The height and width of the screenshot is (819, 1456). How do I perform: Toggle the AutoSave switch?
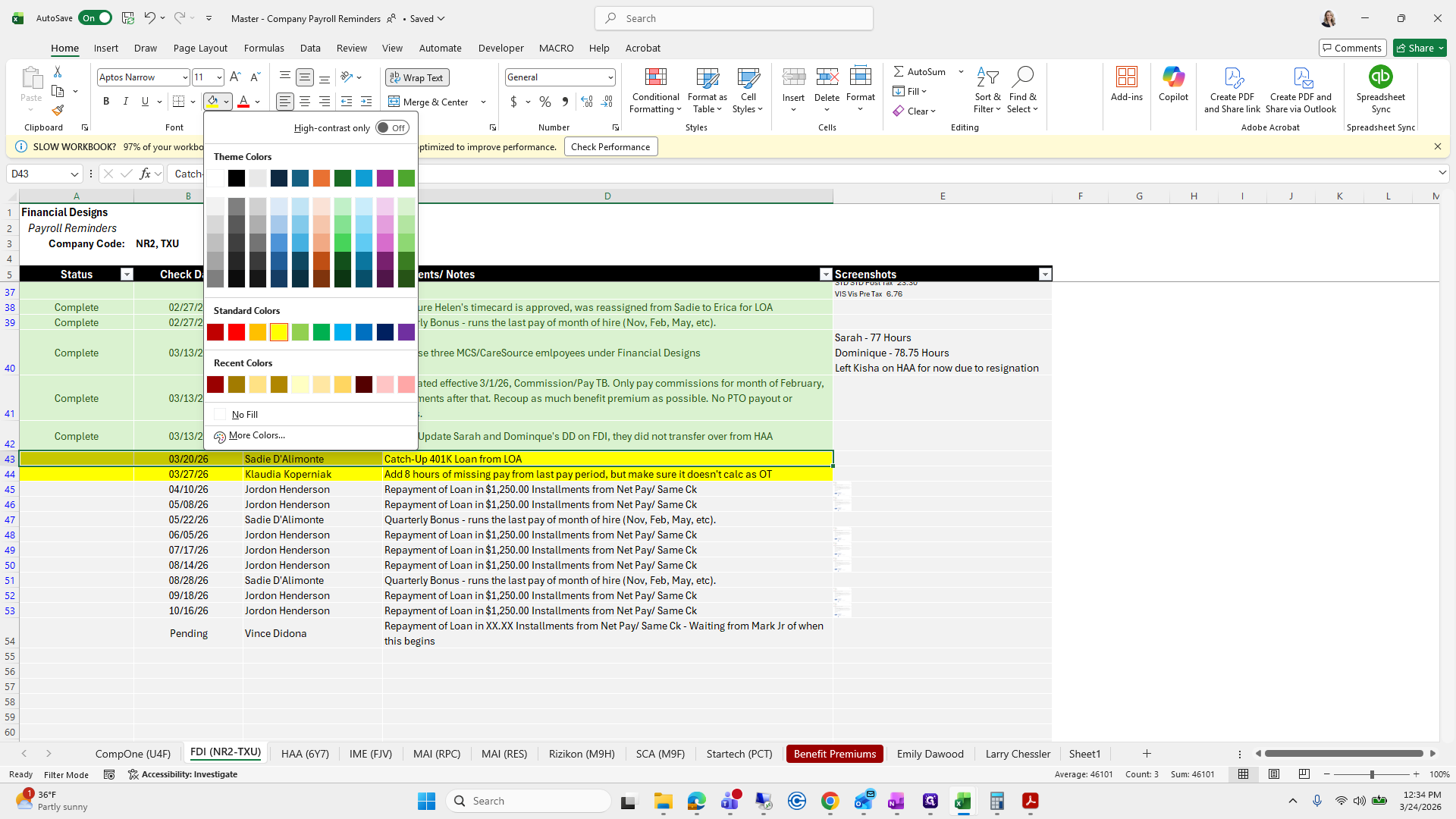pyautogui.click(x=96, y=18)
